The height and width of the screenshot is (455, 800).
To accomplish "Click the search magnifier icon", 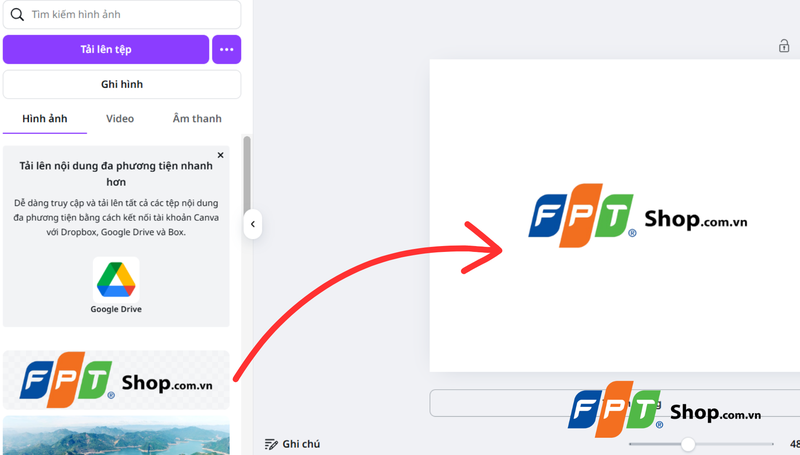I will 17,14.
